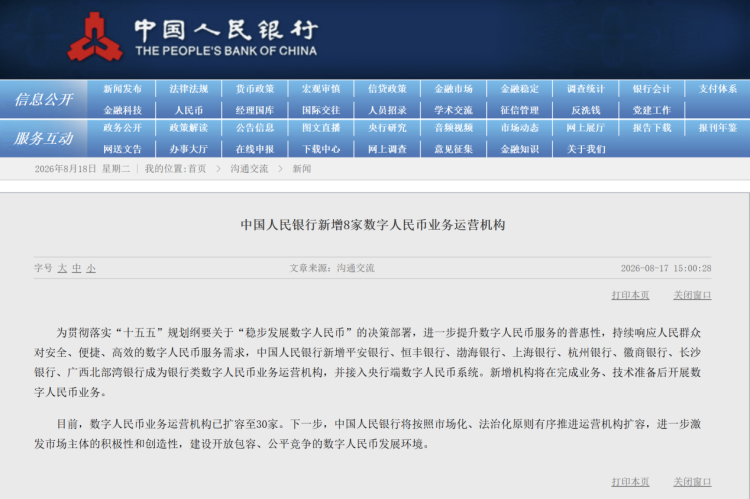Open 在线申报 navigation item
The image size is (750, 499).
click(x=255, y=149)
